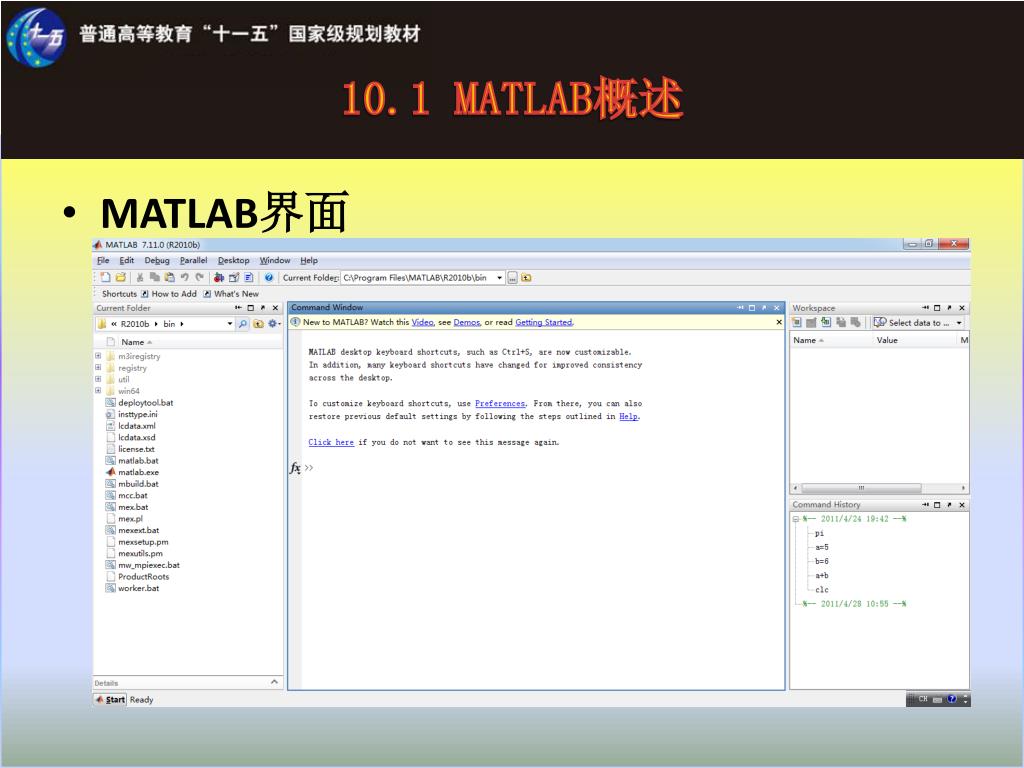Open the gear actions menu in Current Folder
1024x768 pixels.
(x=274, y=324)
